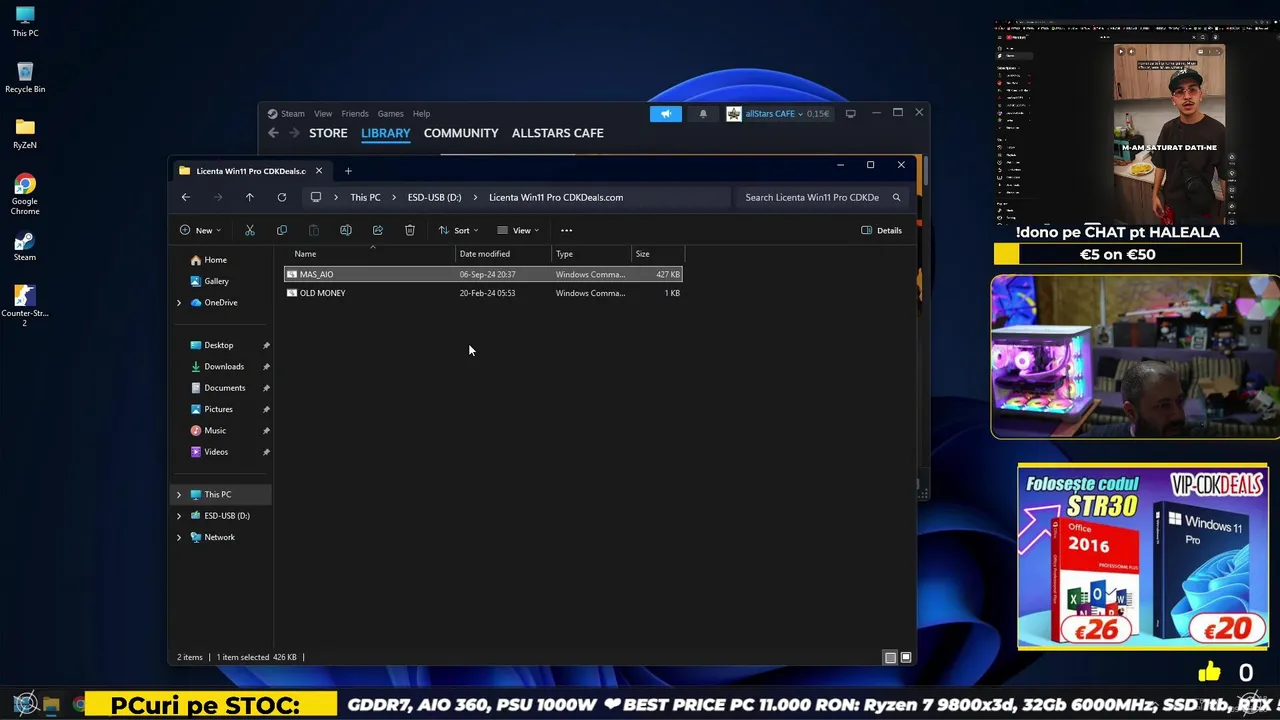Click ESD-USB (D:) breadcrumb in address bar
1280x720 pixels.
tap(434, 197)
